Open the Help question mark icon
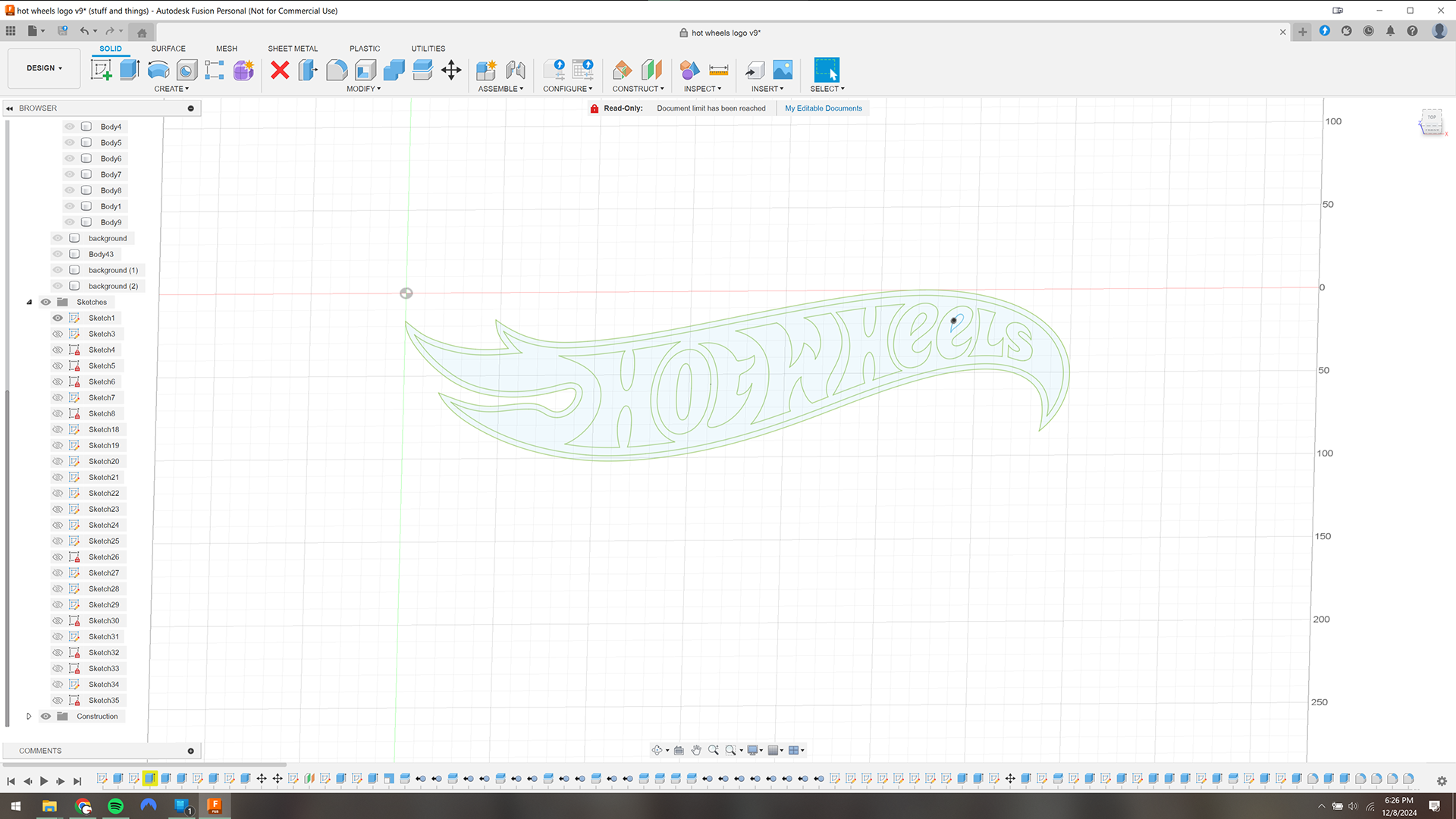The width and height of the screenshot is (1456, 819). [x=1412, y=31]
